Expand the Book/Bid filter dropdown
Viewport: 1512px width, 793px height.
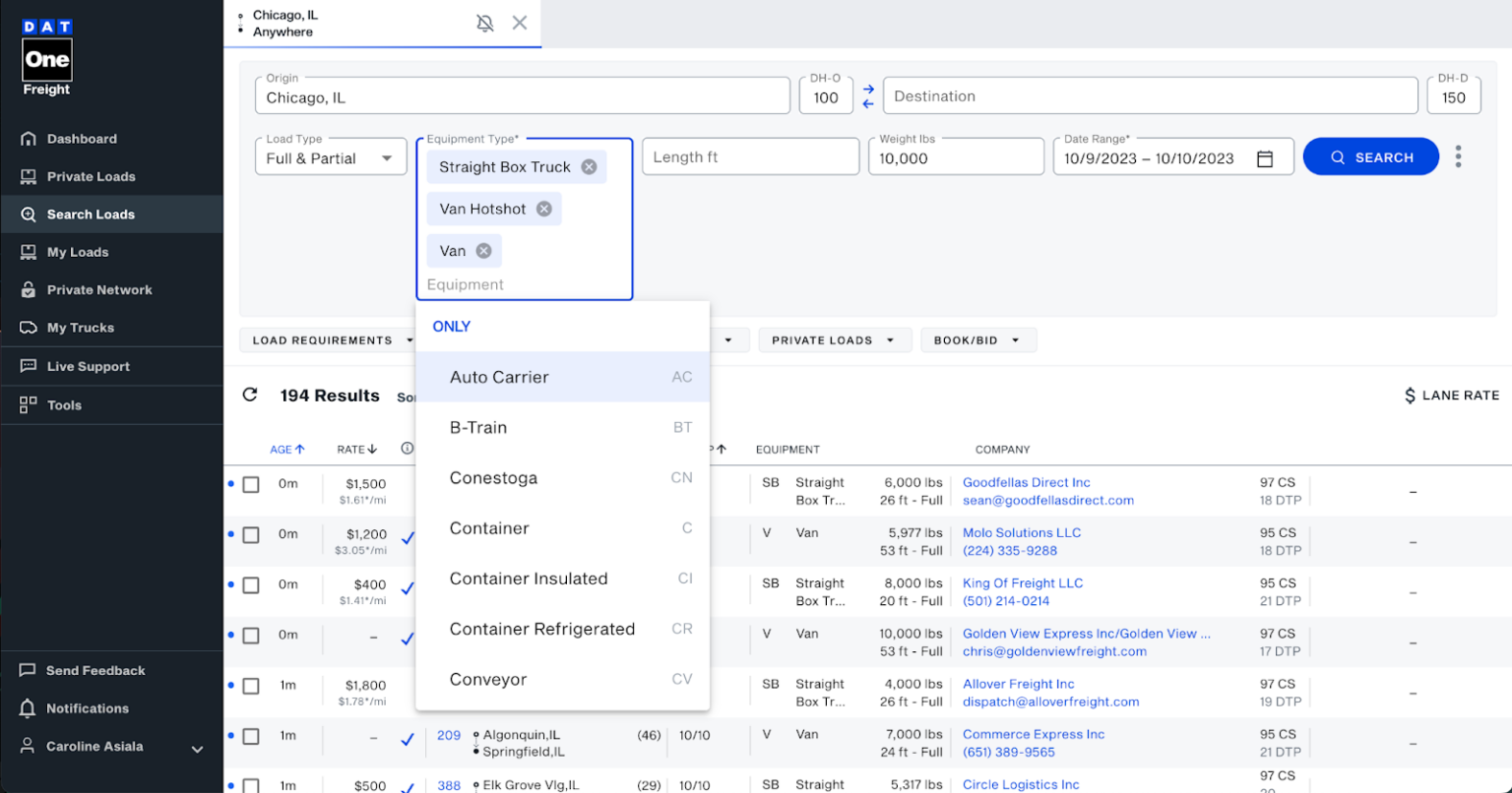(977, 340)
